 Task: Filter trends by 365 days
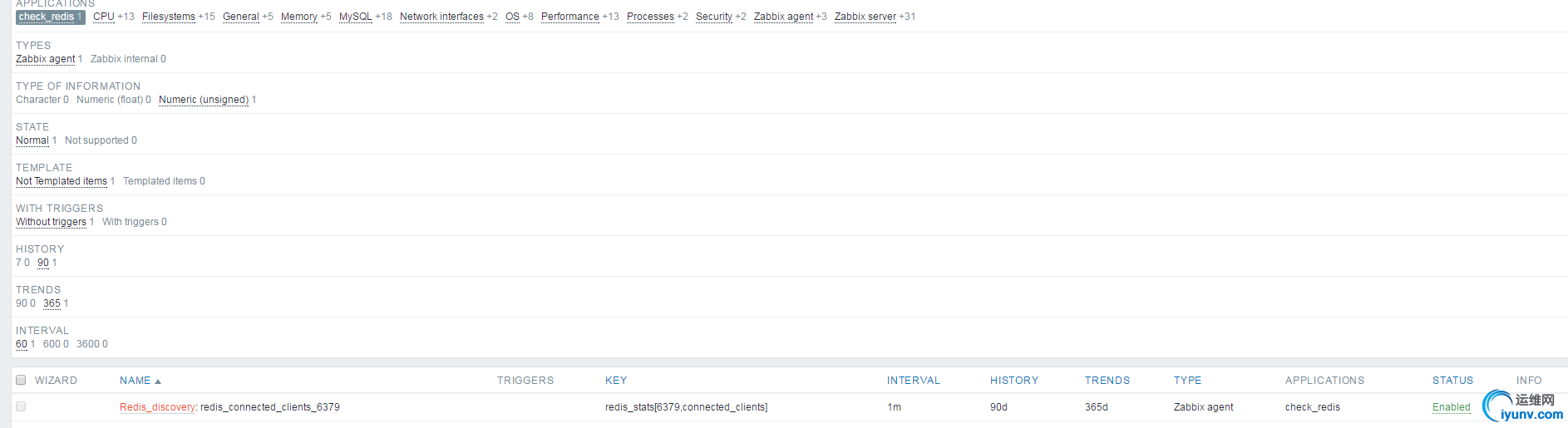tap(52, 303)
